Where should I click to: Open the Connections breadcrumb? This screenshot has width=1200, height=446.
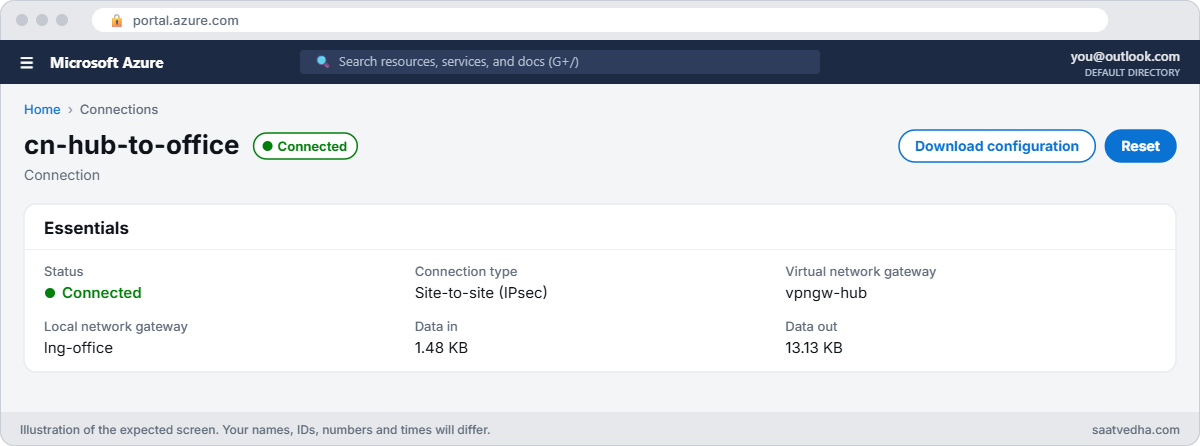point(119,110)
